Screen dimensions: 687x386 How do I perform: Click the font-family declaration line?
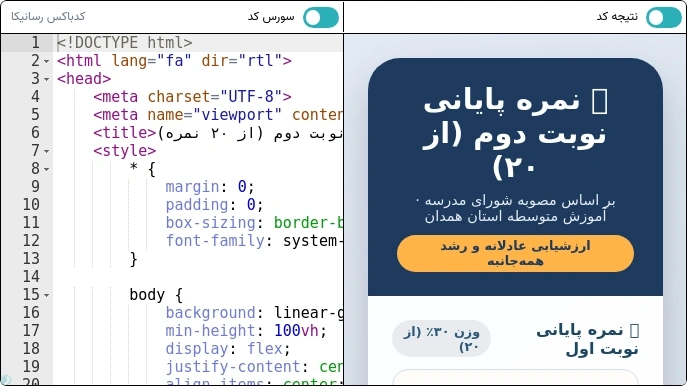click(x=254, y=241)
